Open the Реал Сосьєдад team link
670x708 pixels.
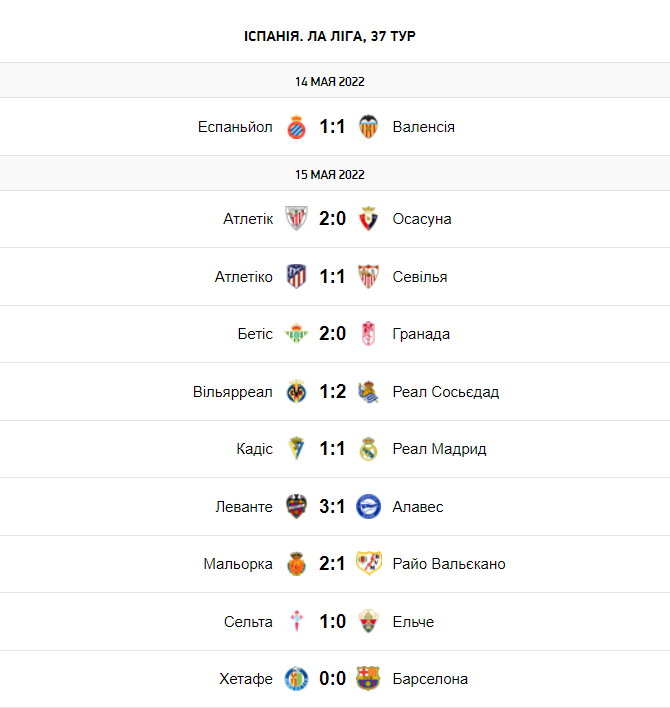coord(445,392)
